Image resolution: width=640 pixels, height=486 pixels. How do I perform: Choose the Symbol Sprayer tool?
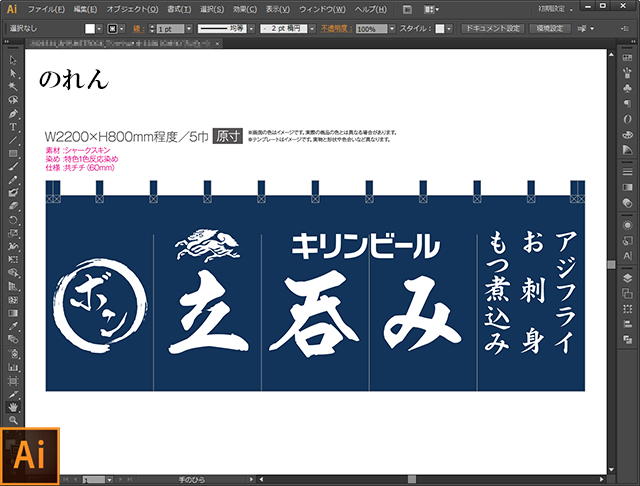point(13,353)
